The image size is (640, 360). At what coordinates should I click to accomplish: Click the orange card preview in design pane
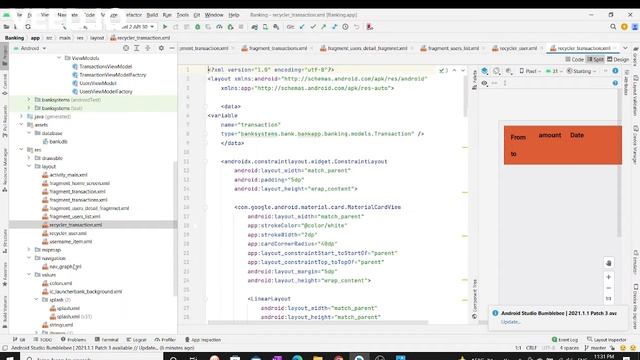click(563, 145)
